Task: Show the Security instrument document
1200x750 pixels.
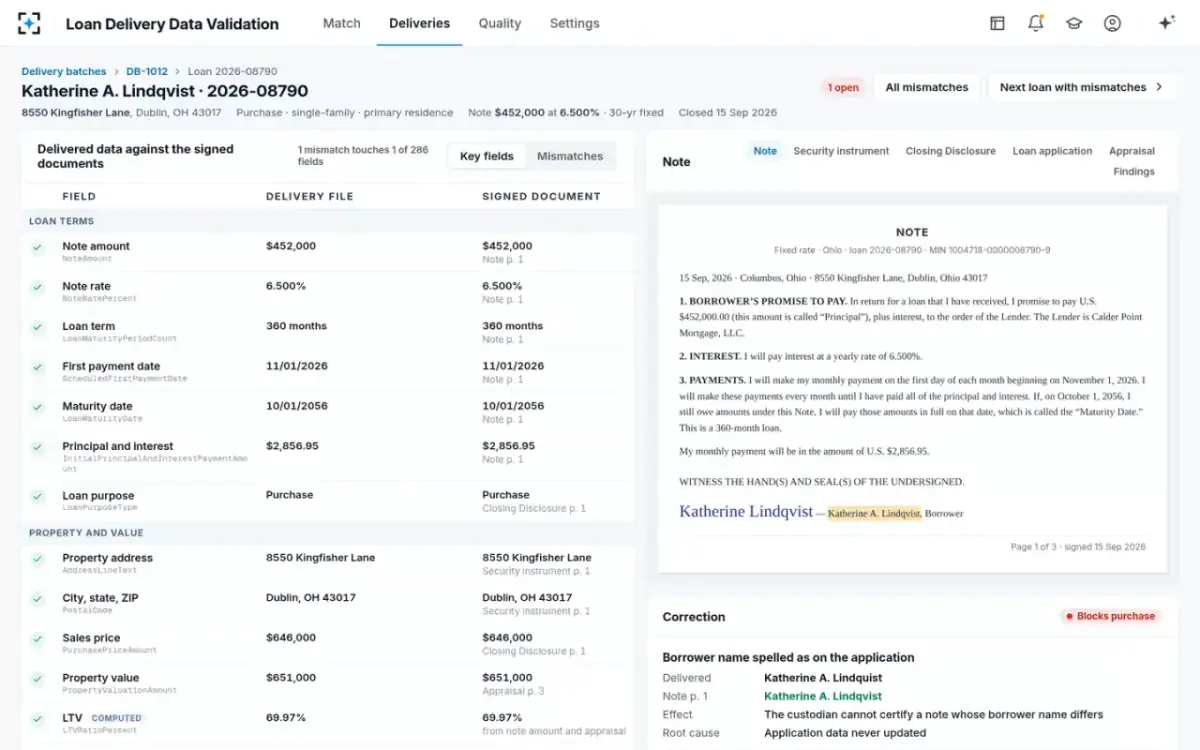Action: pyautogui.click(x=841, y=151)
